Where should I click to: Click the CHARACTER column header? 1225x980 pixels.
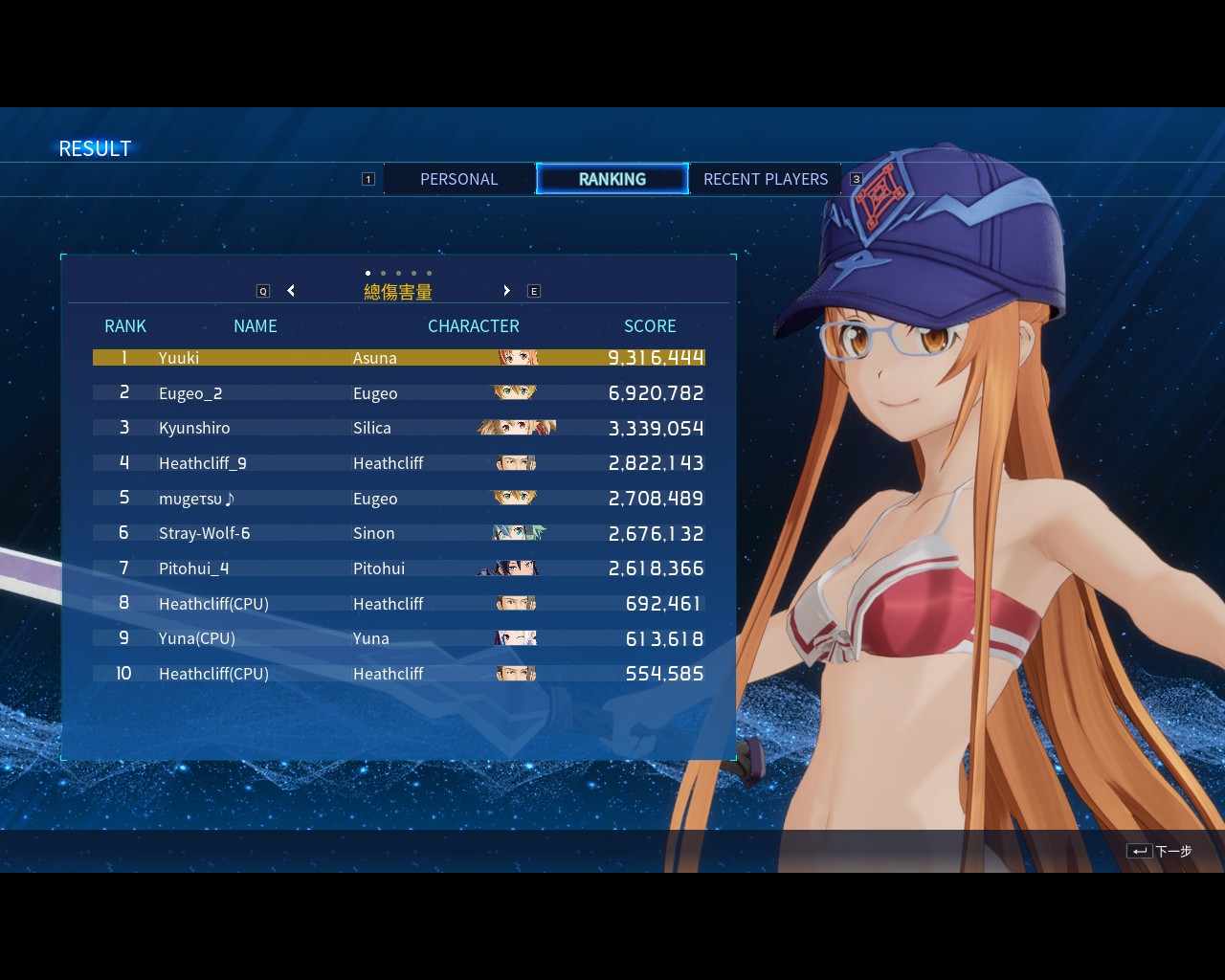coord(474,326)
